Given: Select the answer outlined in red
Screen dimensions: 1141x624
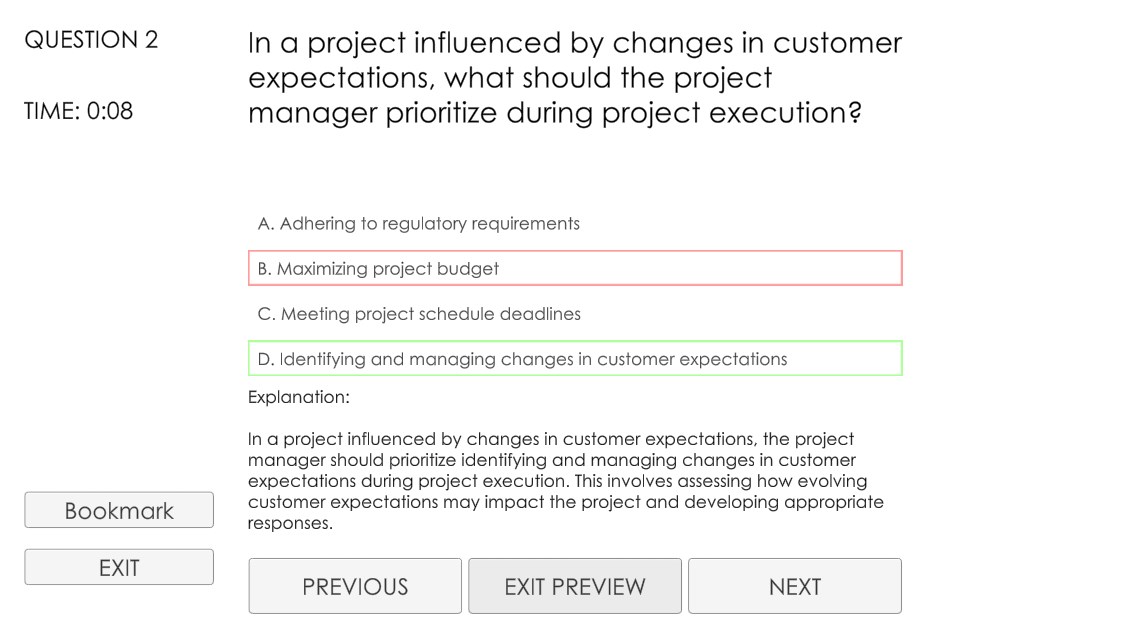Looking at the screenshot, I should (574, 269).
